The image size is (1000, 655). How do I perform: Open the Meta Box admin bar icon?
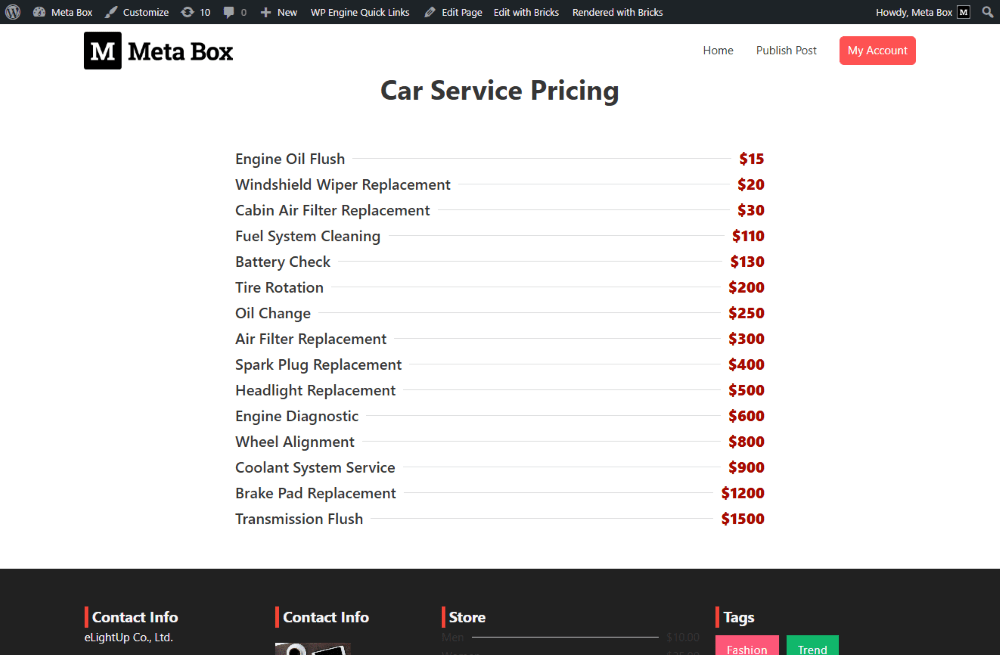(62, 11)
